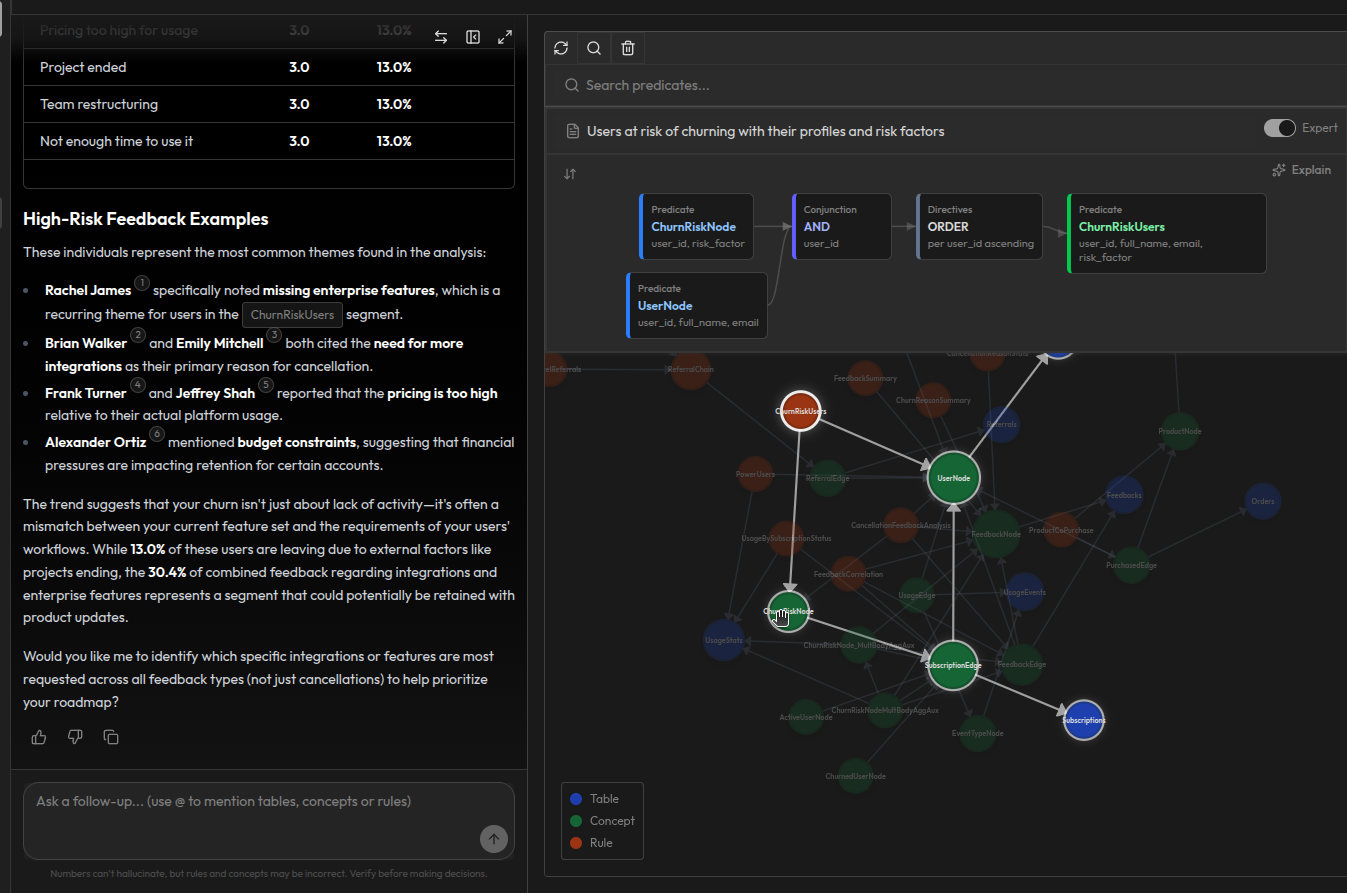This screenshot has width=1347, height=893.
Task: Expand the chat view using the diagonal arrows icon
Action: click(504, 36)
